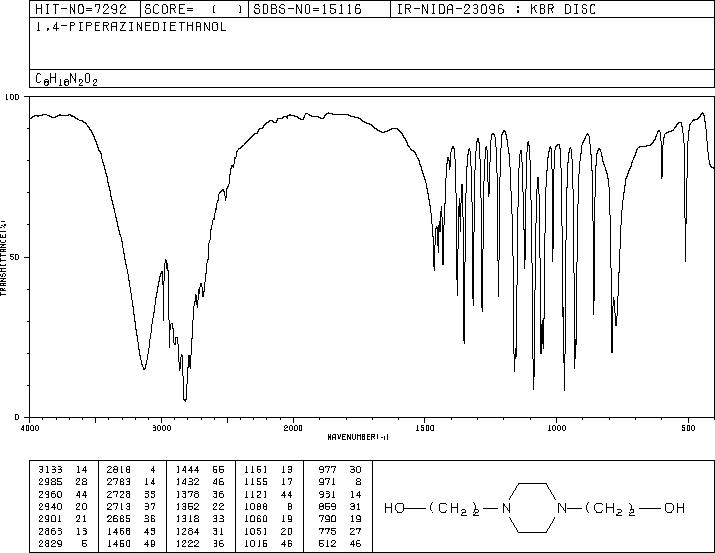Click the 2818 peak value in the table
715x553 pixels.
119,469
